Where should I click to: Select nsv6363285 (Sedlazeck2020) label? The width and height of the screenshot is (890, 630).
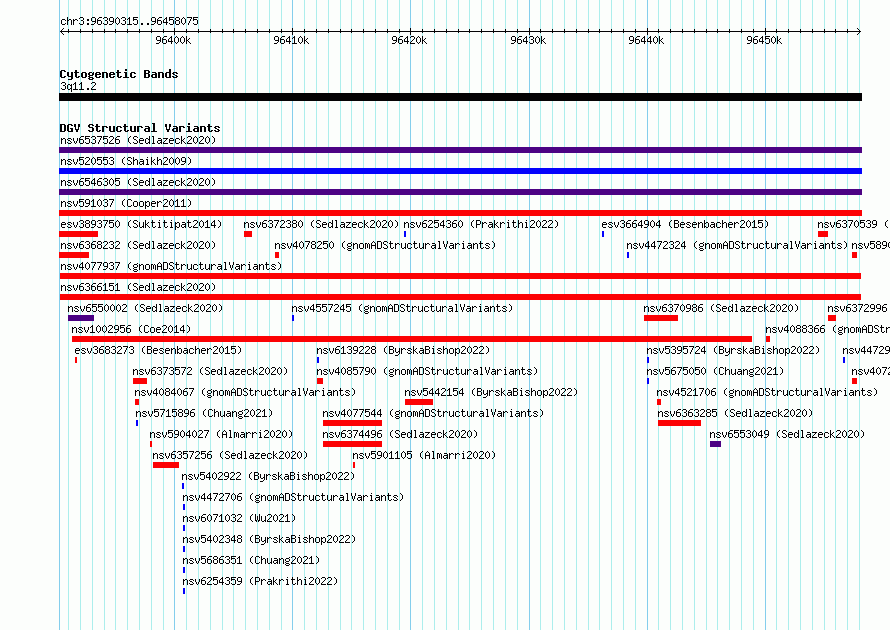coord(735,413)
